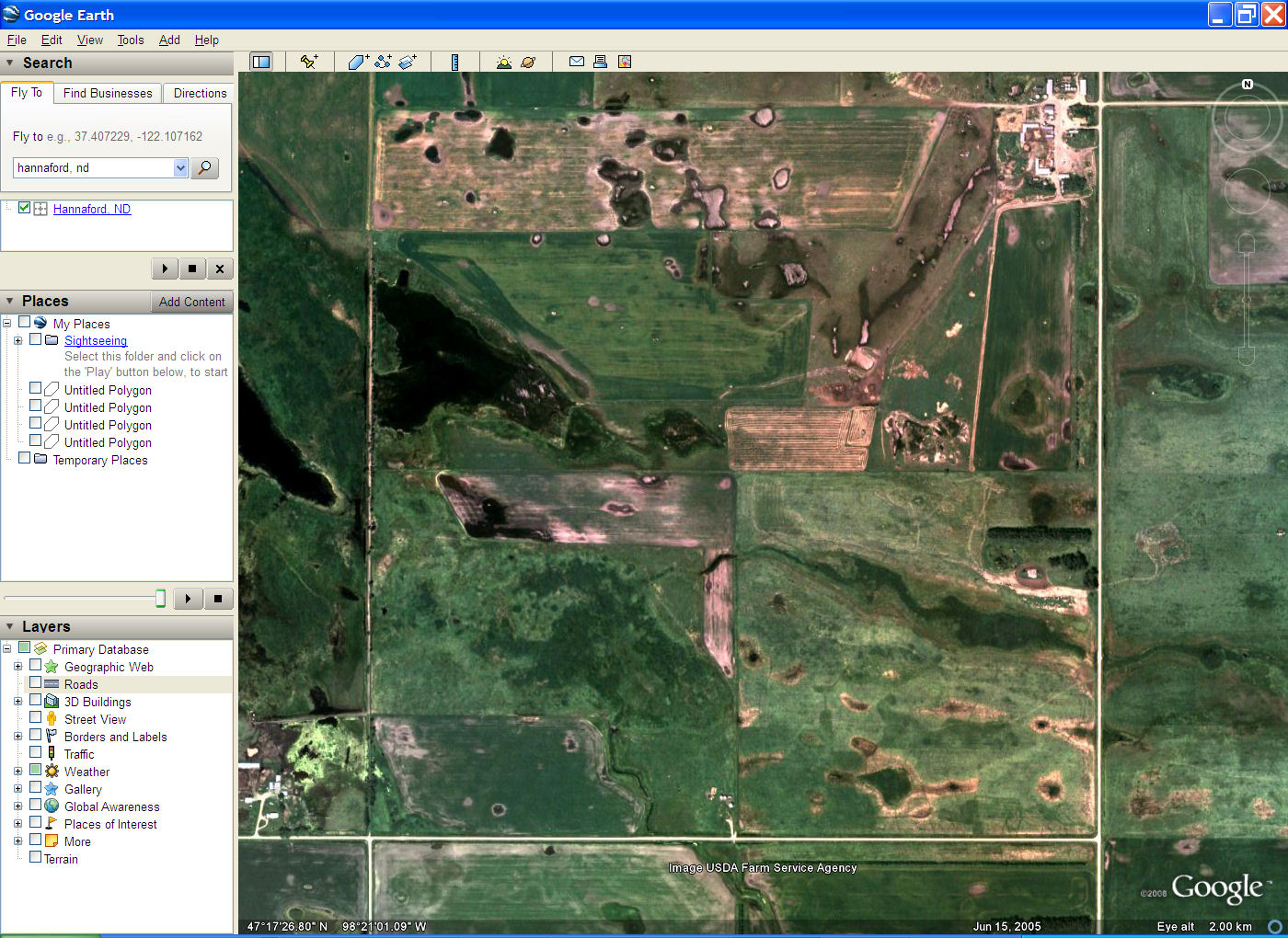Click the Global Awareness globe icon
Image resolution: width=1288 pixels, height=938 pixels.
click(52, 806)
